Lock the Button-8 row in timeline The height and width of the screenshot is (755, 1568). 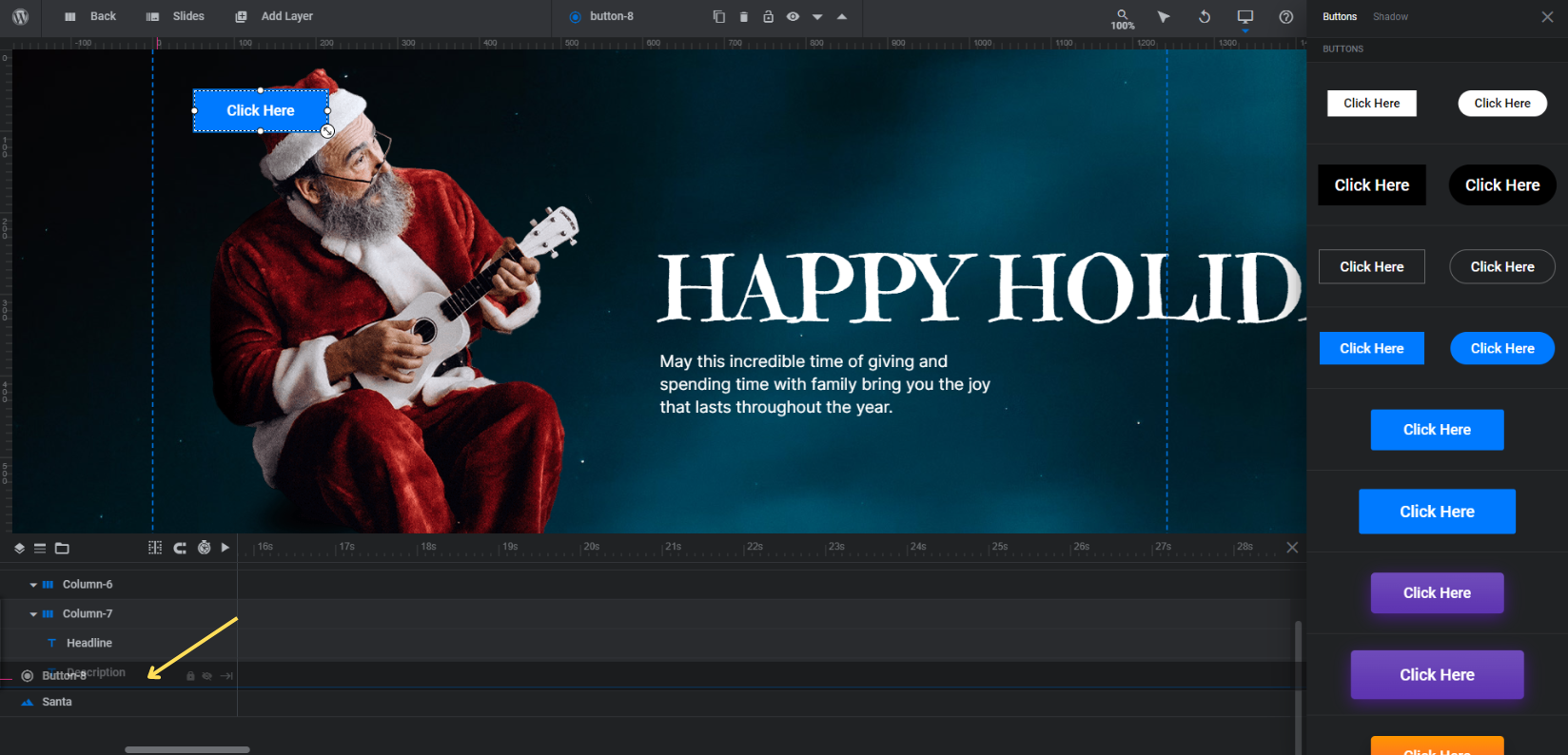coord(190,676)
